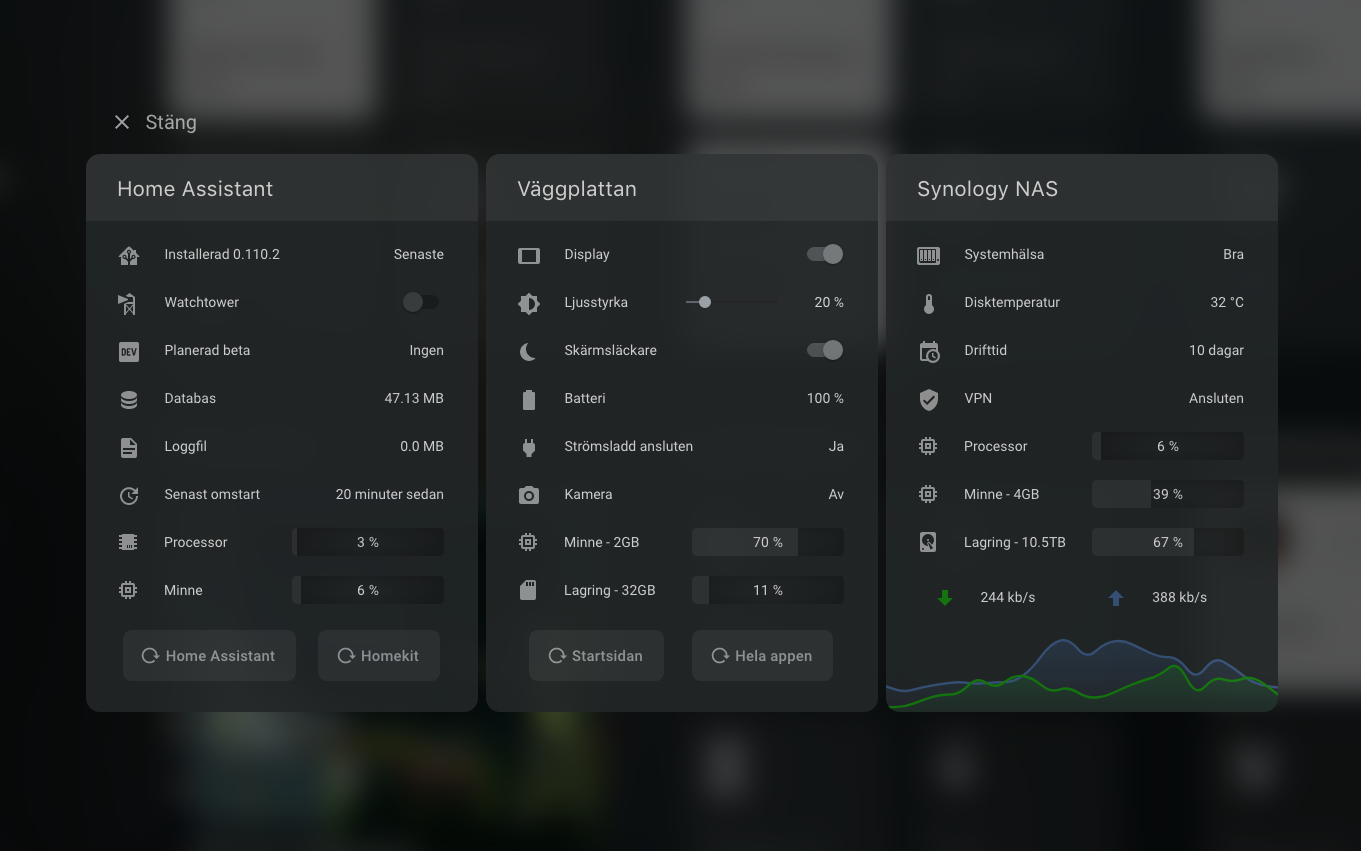Click the Home Assistant Processor 3 % bar

point(368,542)
